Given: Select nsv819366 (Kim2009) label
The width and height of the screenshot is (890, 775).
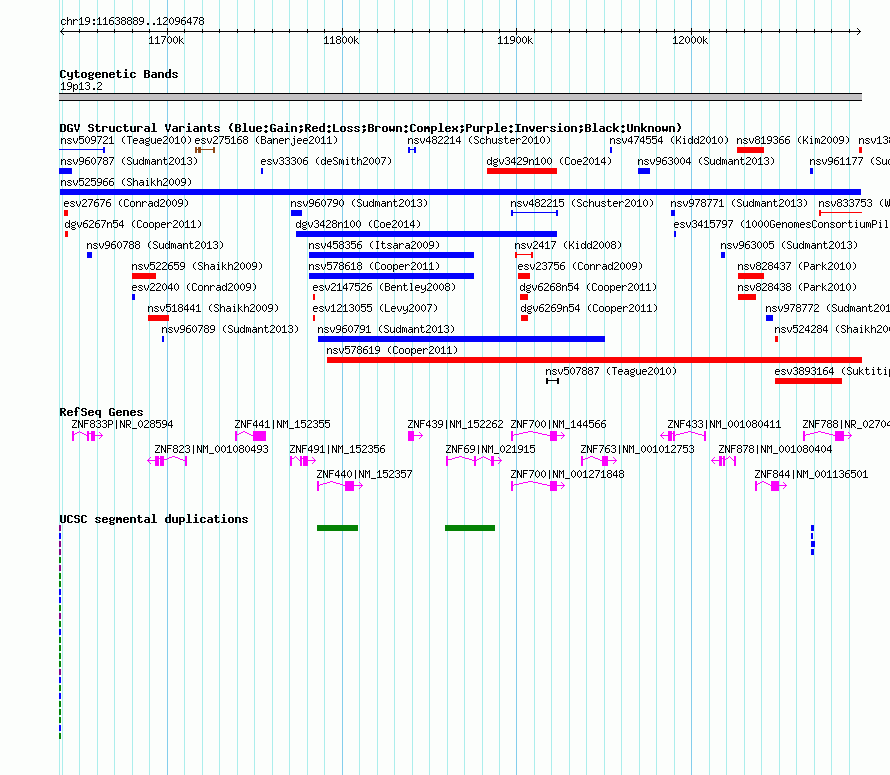Looking at the screenshot, I should [793, 140].
